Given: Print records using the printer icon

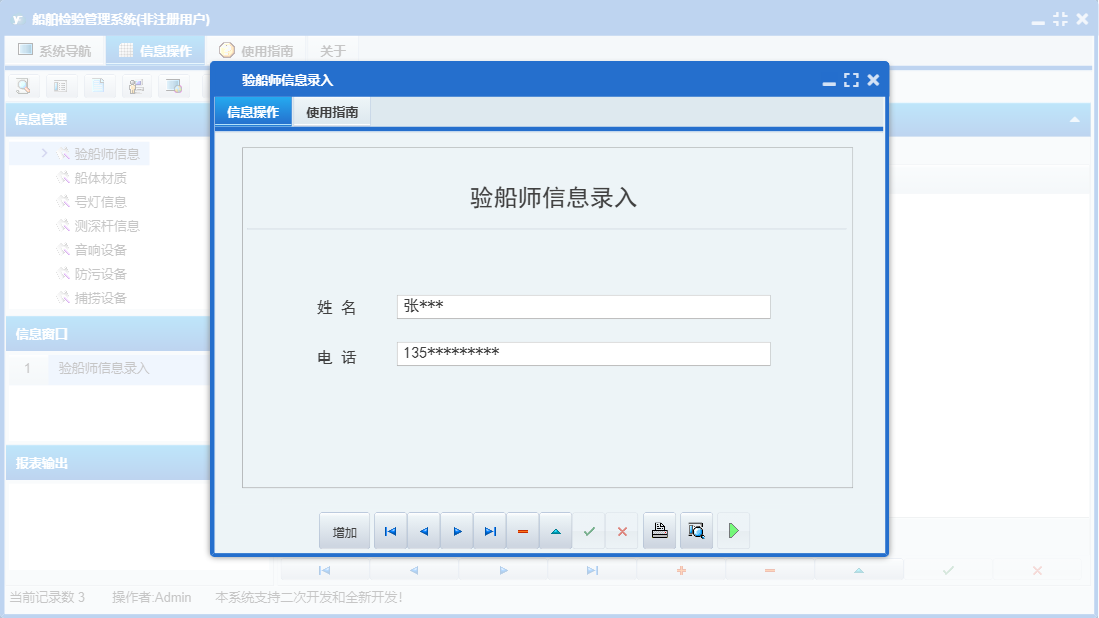Looking at the screenshot, I should 659,531.
